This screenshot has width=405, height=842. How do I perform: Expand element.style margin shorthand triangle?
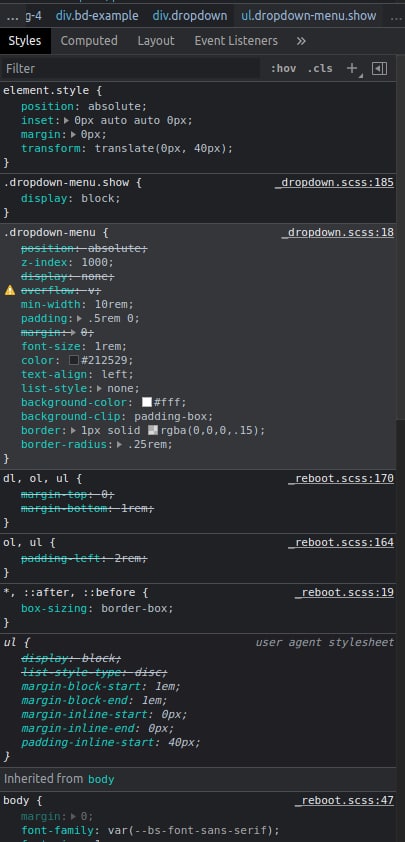point(74,134)
